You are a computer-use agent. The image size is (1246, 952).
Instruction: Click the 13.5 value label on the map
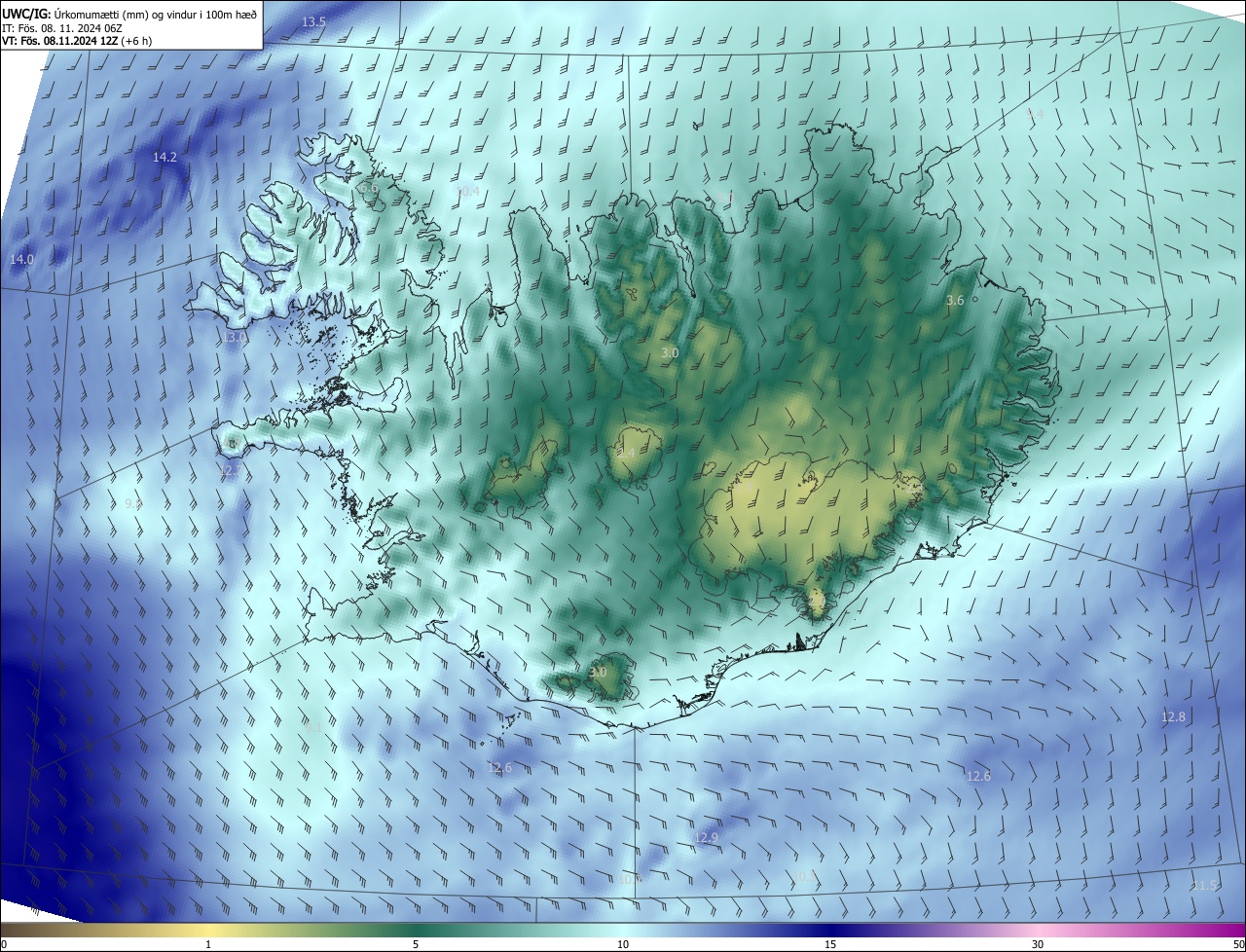point(313,21)
